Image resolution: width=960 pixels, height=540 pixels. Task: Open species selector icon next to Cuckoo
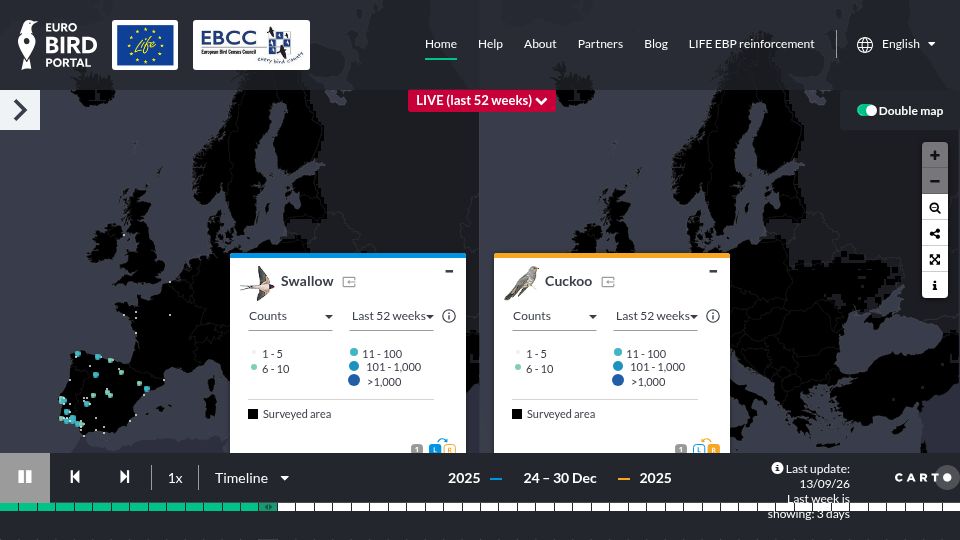coord(608,282)
